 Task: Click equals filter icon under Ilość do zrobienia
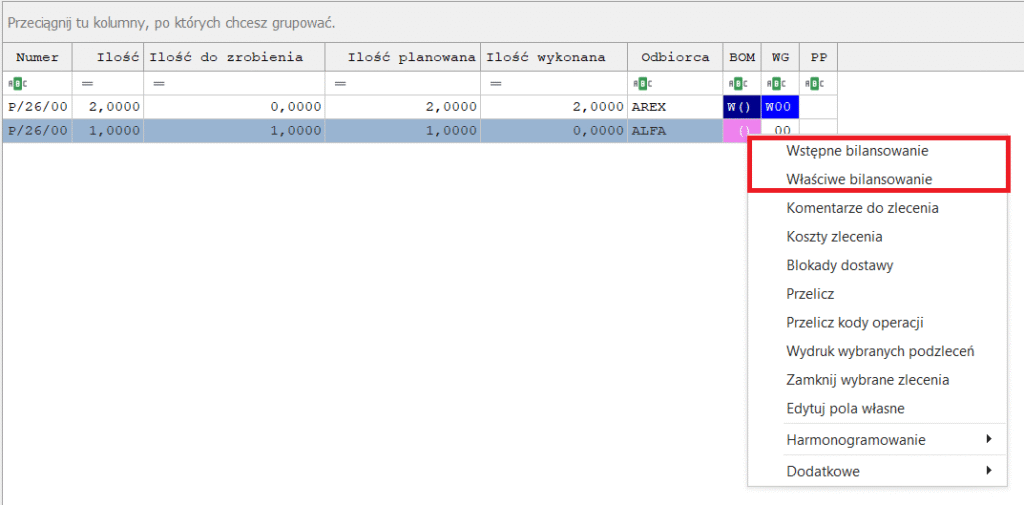[158, 84]
